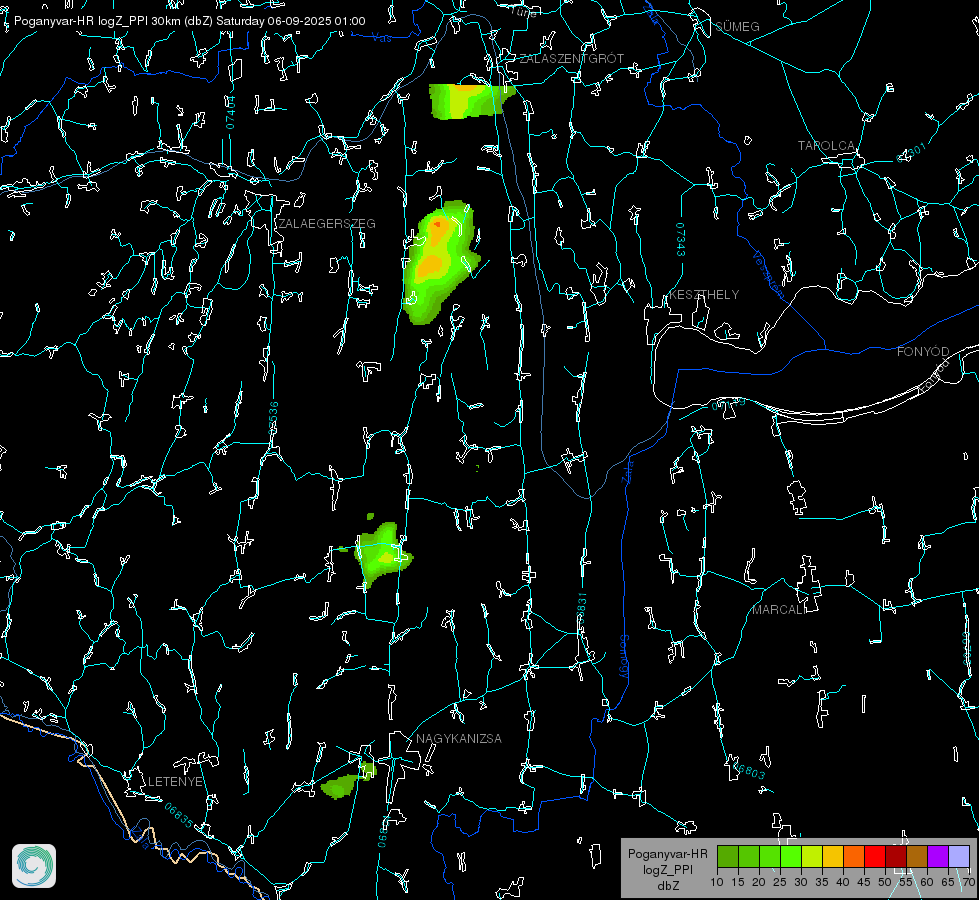Click the ZALASZENTGRÓT town label
The image size is (979, 900).
[571, 58]
